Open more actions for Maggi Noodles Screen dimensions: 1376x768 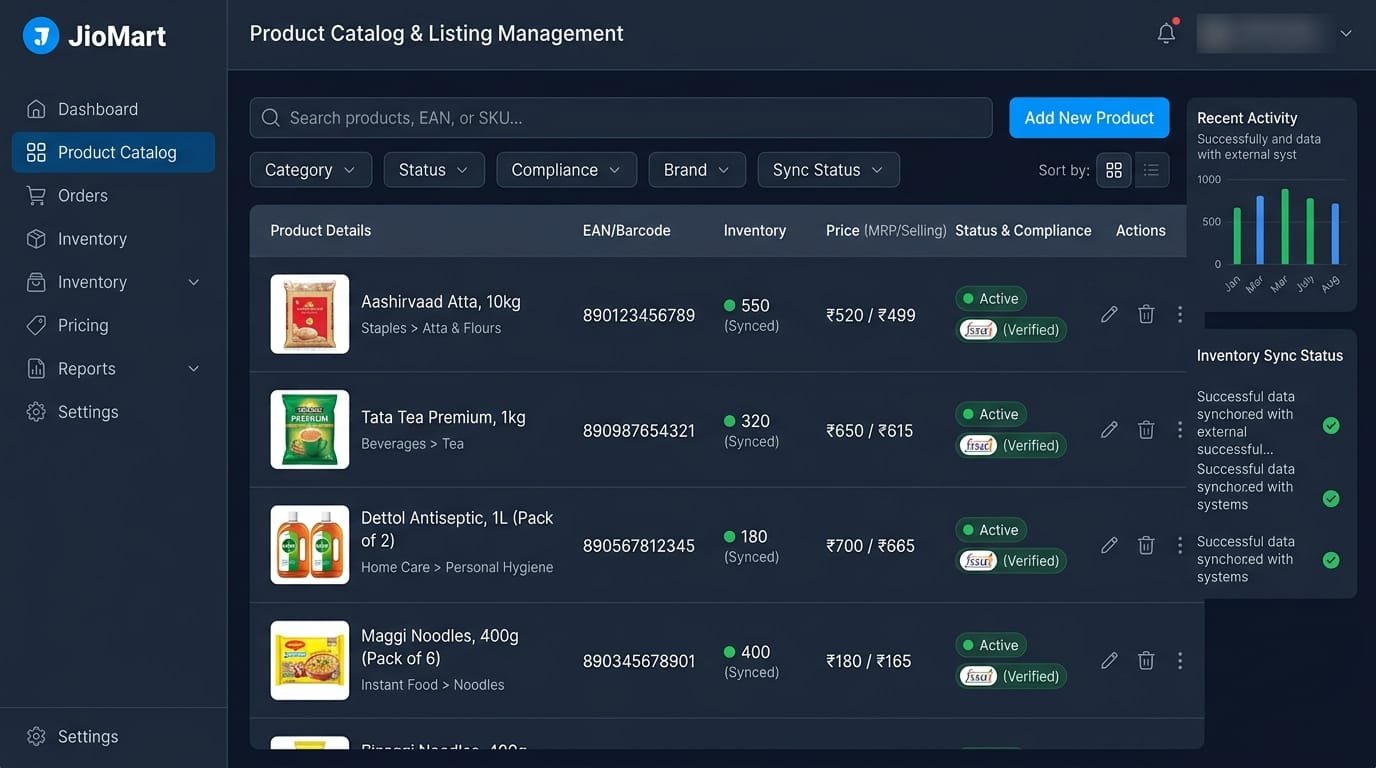pyautogui.click(x=1180, y=661)
